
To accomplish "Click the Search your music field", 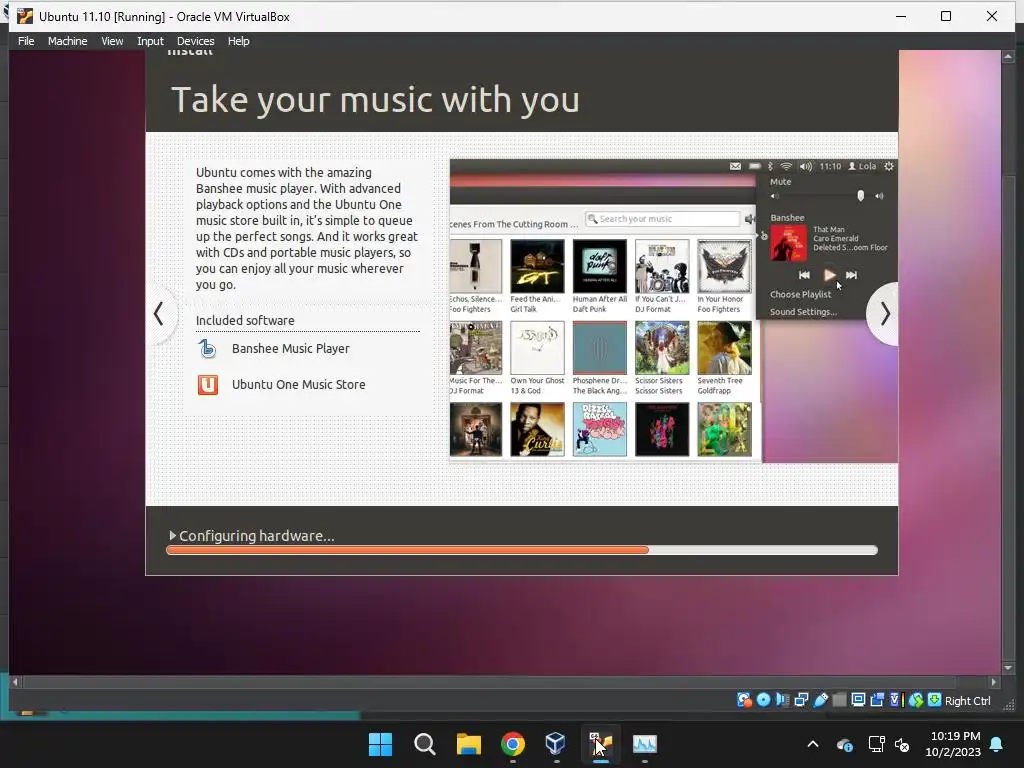I will 662,219.
